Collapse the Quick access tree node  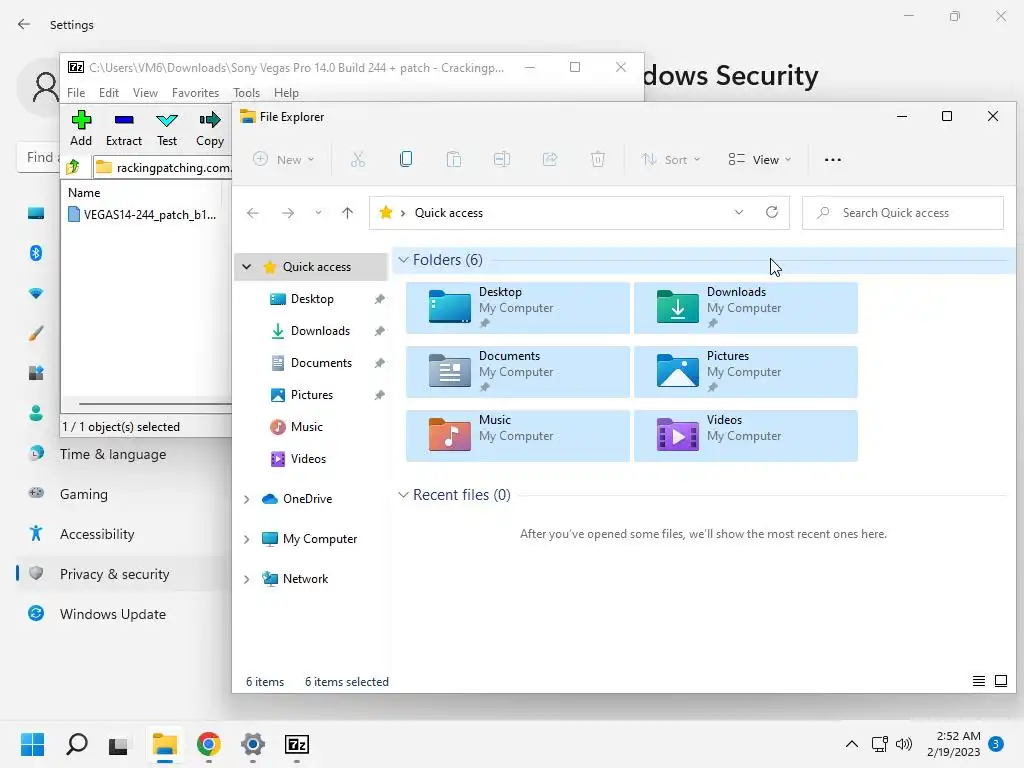(246, 266)
